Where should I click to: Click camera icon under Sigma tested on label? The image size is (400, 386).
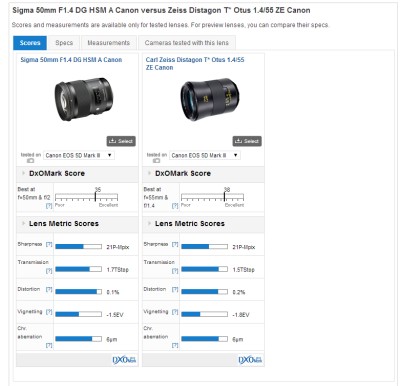[x=30, y=161]
